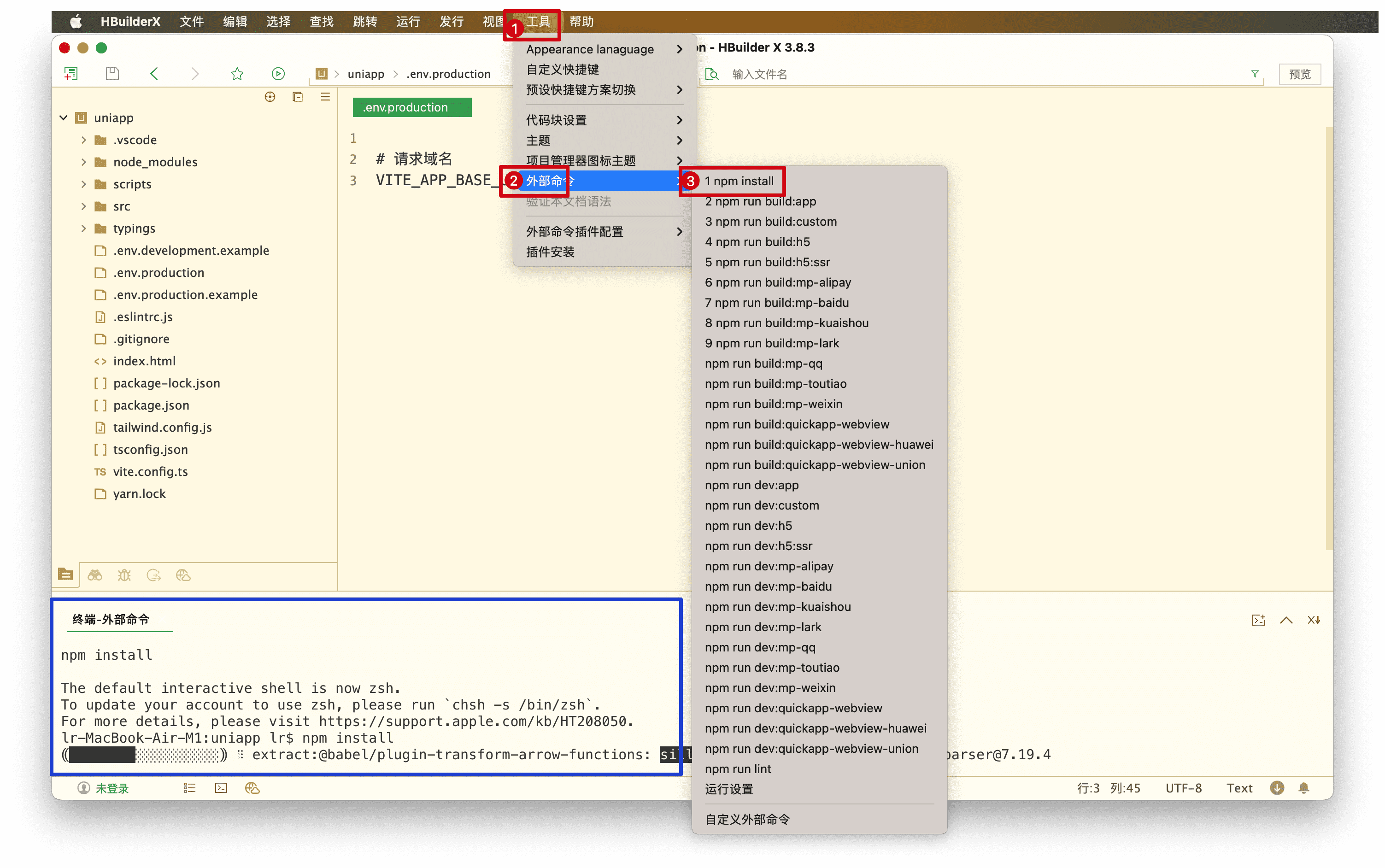Run '1 npm install' external command
Screen dimensions: 1385x868
click(819, 181)
